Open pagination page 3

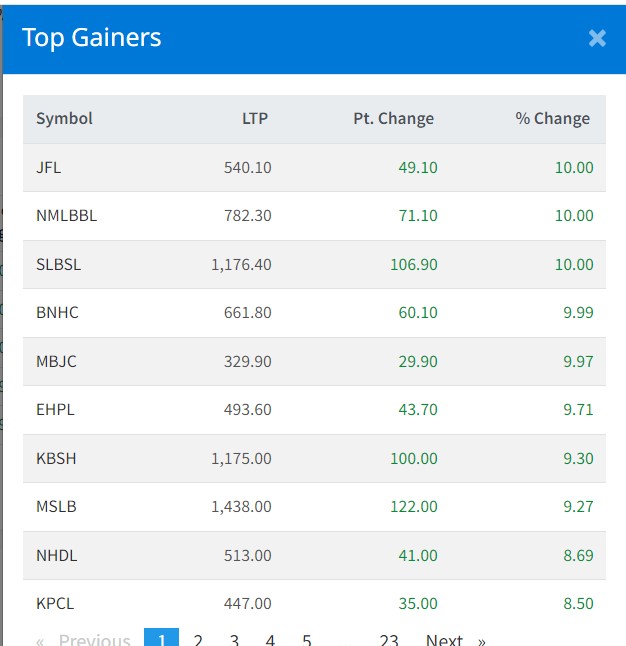tap(234, 640)
